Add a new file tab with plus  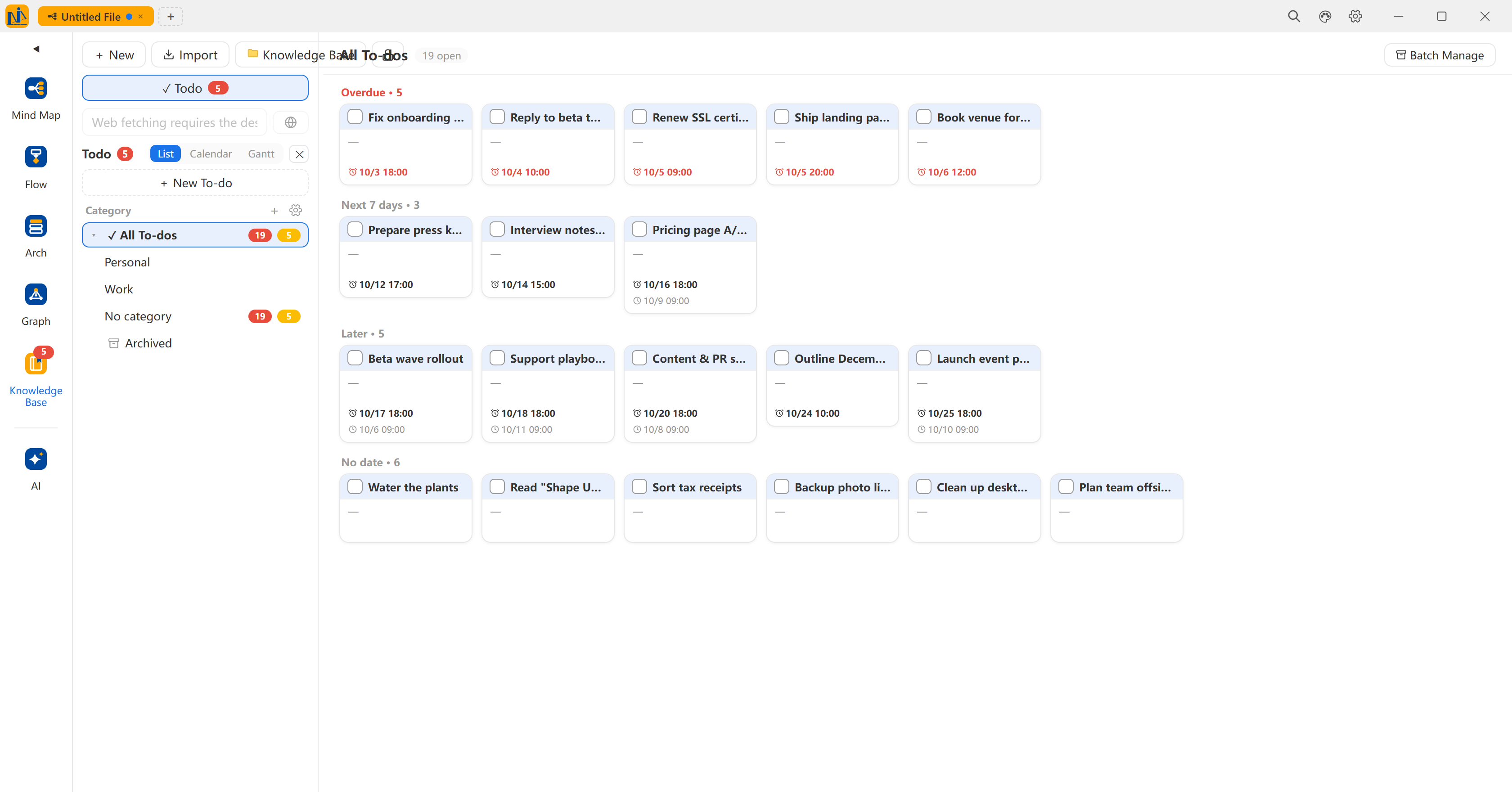coord(171,17)
